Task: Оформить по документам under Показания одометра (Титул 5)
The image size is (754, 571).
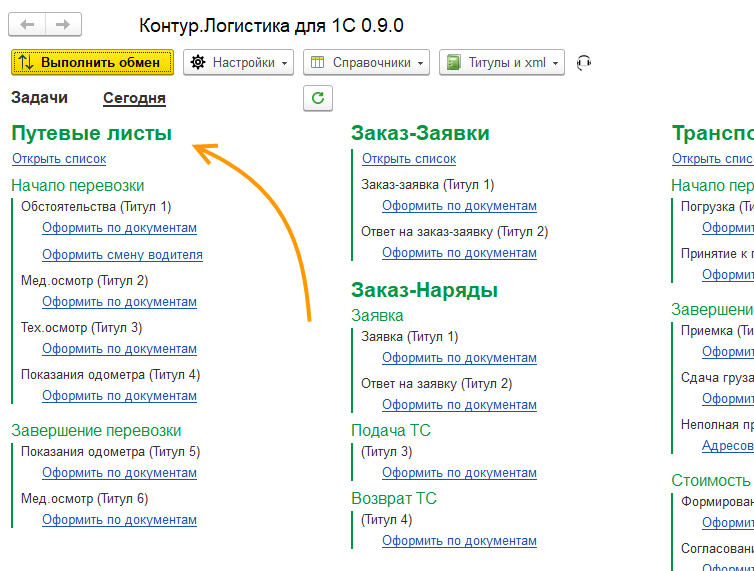Action: click(119, 473)
